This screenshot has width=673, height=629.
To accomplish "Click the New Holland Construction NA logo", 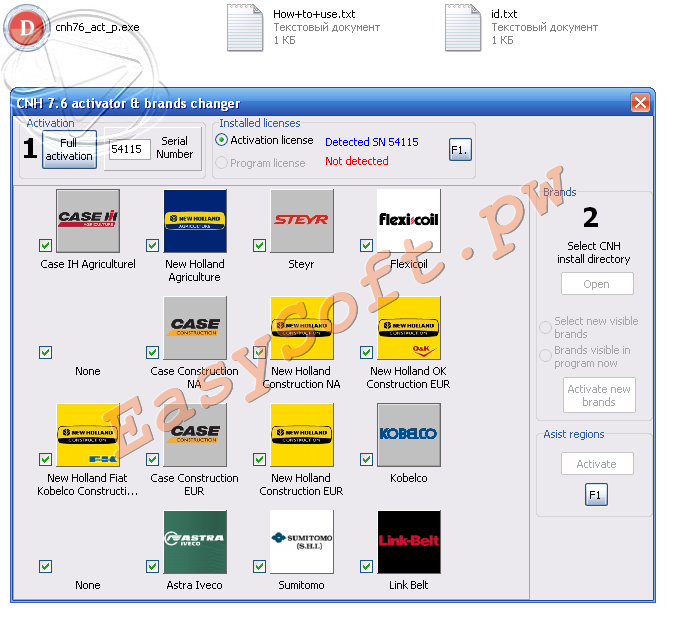I will [x=302, y=328].
